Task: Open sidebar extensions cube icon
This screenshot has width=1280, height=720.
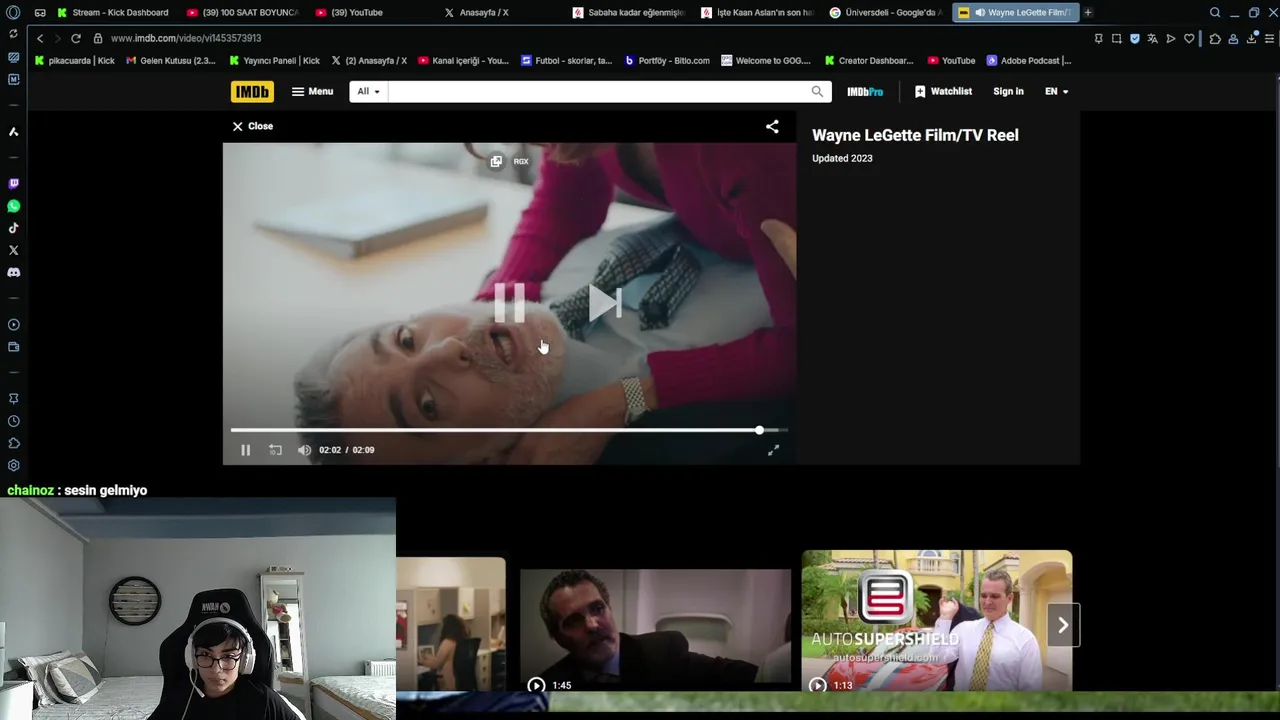Action: tap(13, 443)
